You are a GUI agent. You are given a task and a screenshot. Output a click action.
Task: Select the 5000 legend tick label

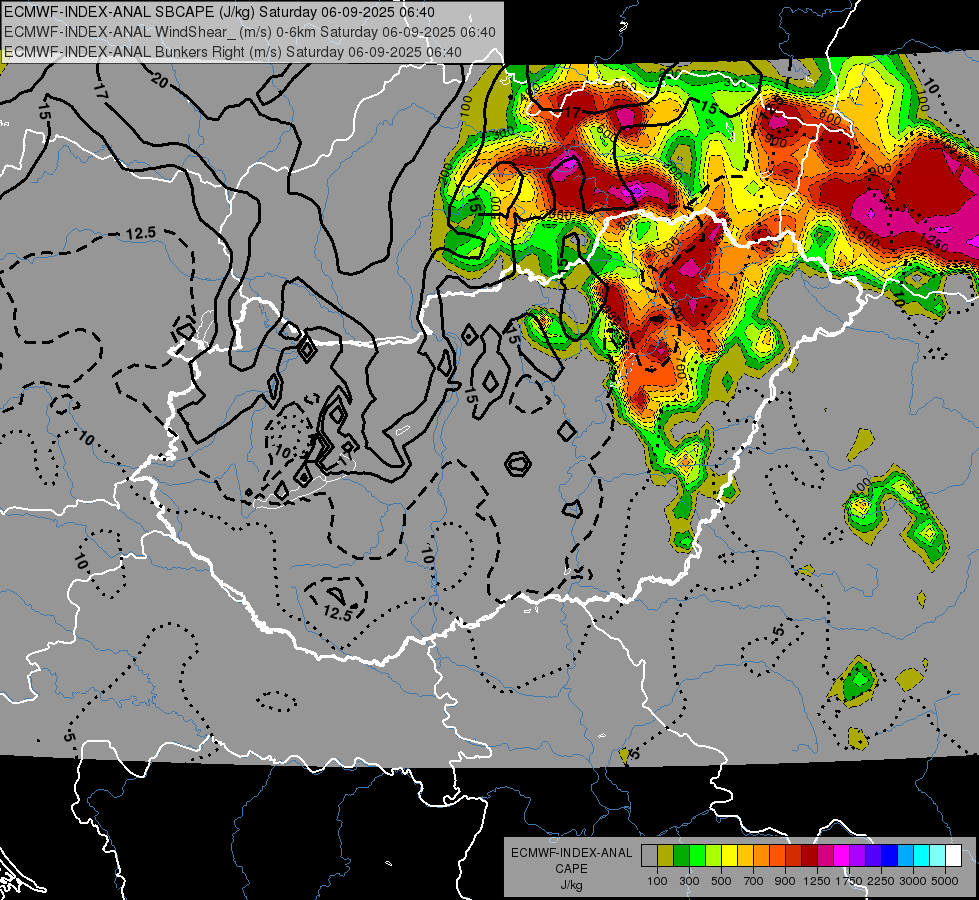pos(945,881)
